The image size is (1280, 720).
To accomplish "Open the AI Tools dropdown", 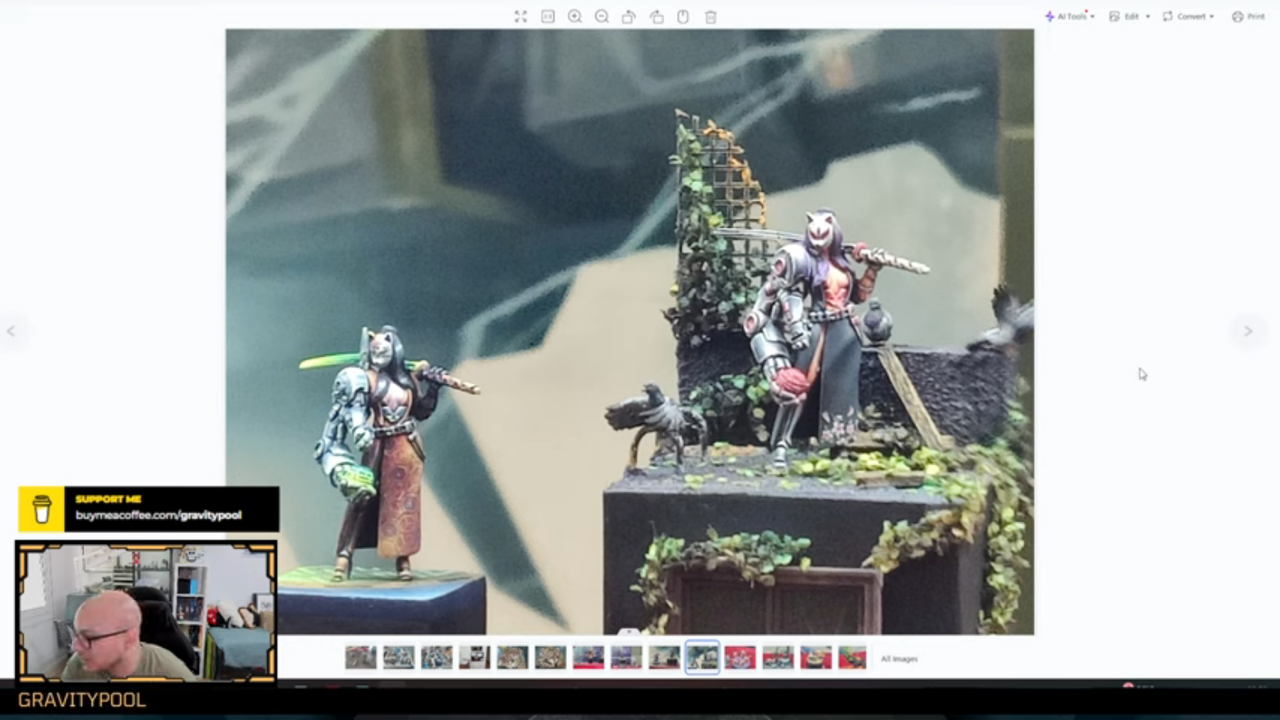I will [1070, 17].
